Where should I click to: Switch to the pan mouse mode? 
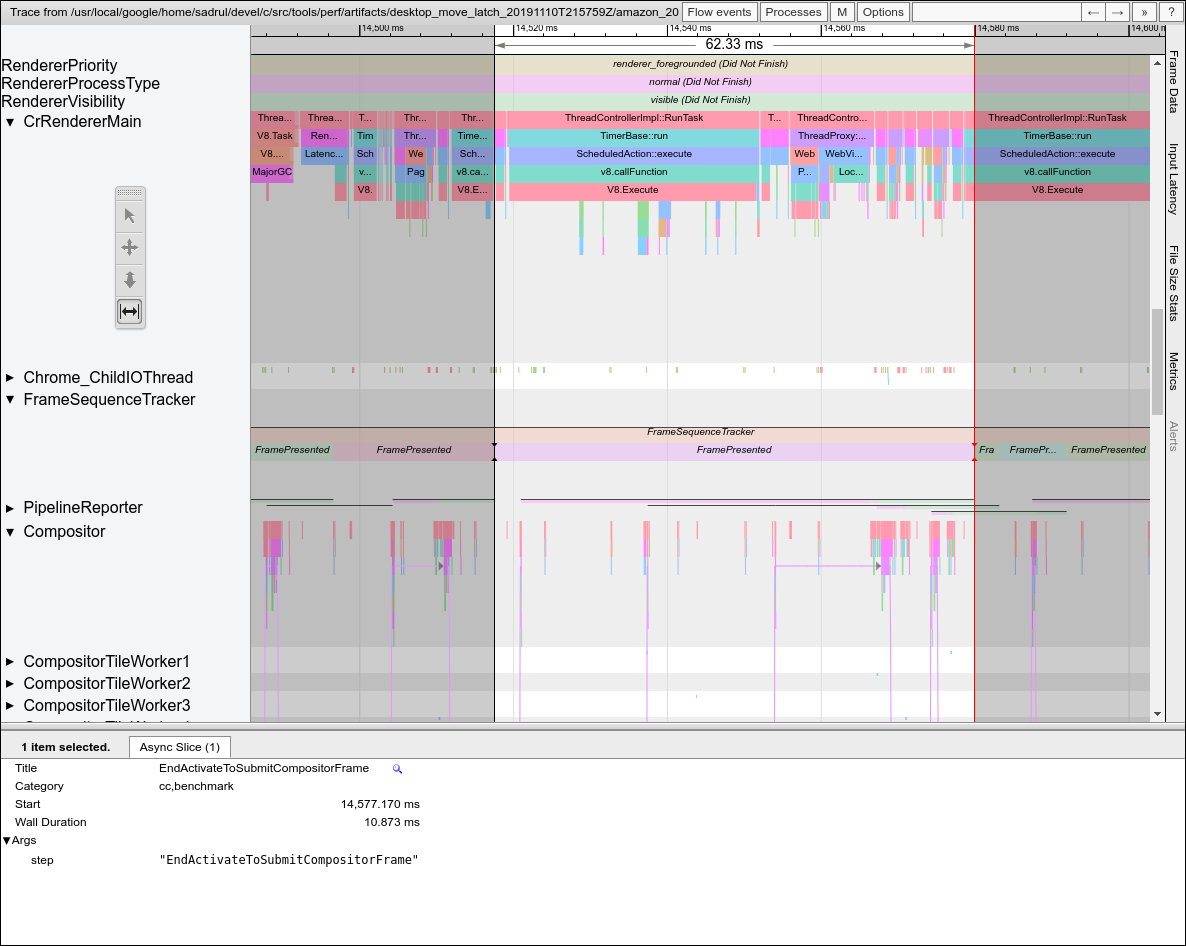point(130,247)
